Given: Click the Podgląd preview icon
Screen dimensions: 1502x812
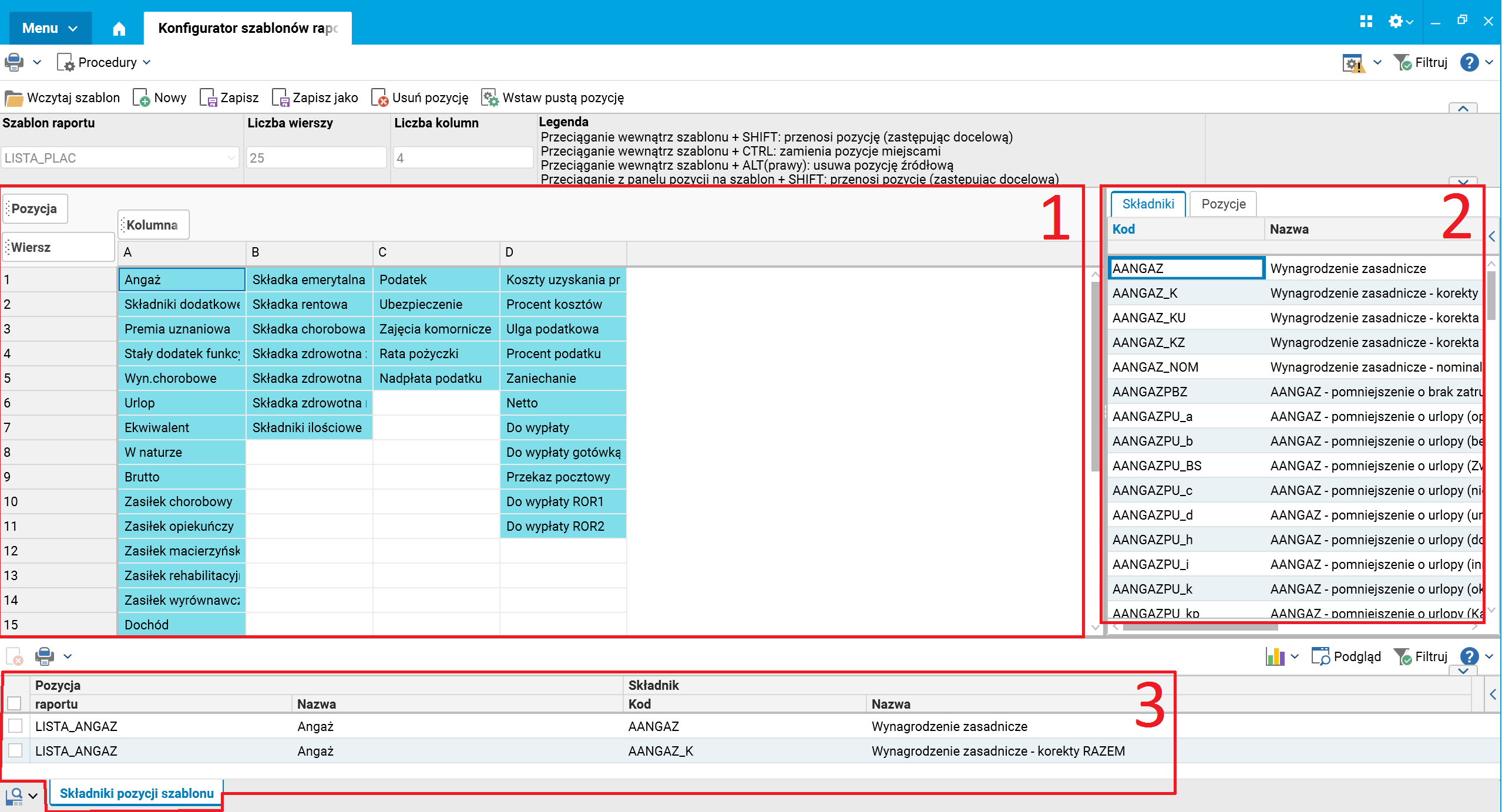Looking at the screenshot, I should pos(1320,656).
